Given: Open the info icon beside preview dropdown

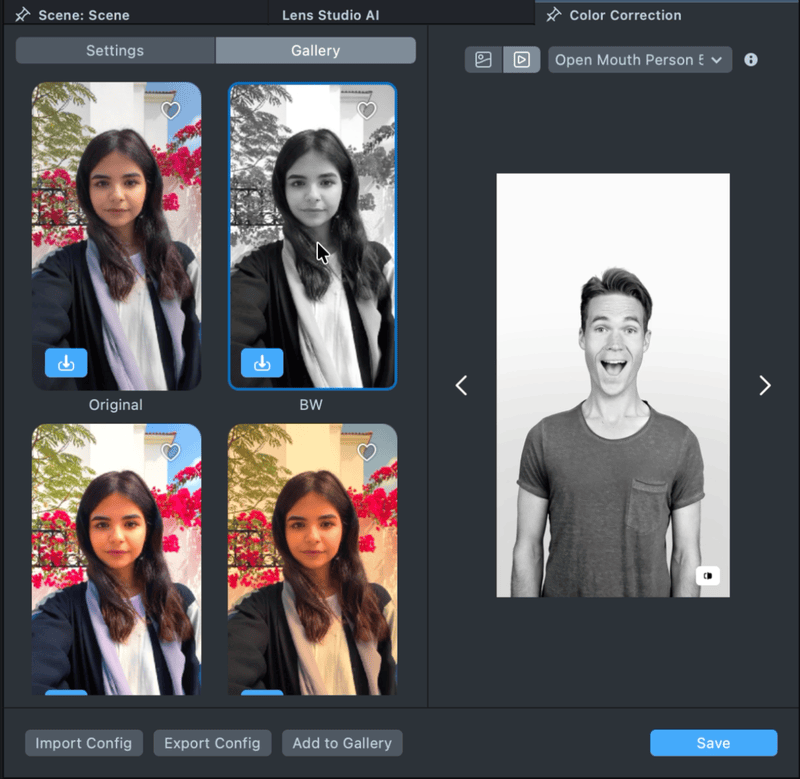Looking at the screenshot, I should [x=751, y=60].
